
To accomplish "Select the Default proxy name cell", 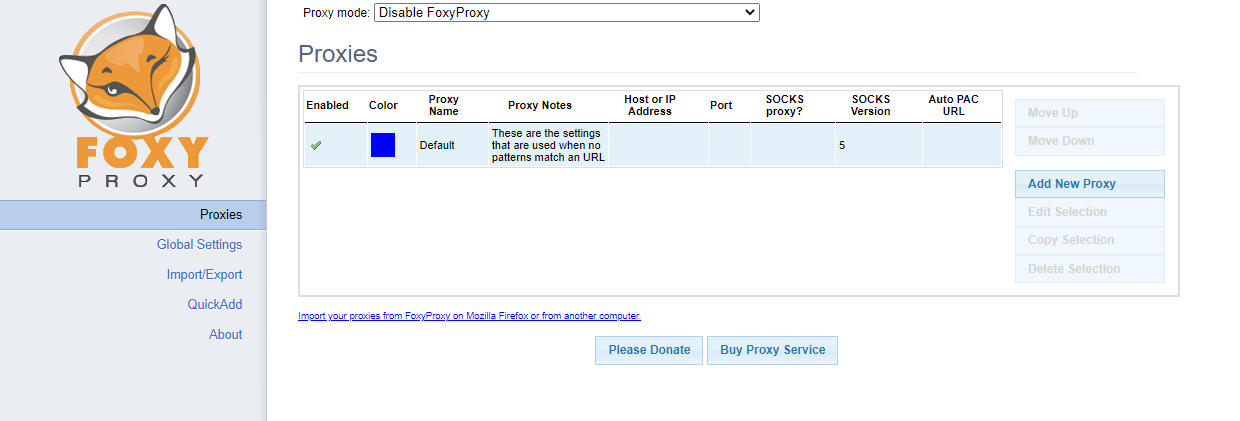I will [437, 145].
